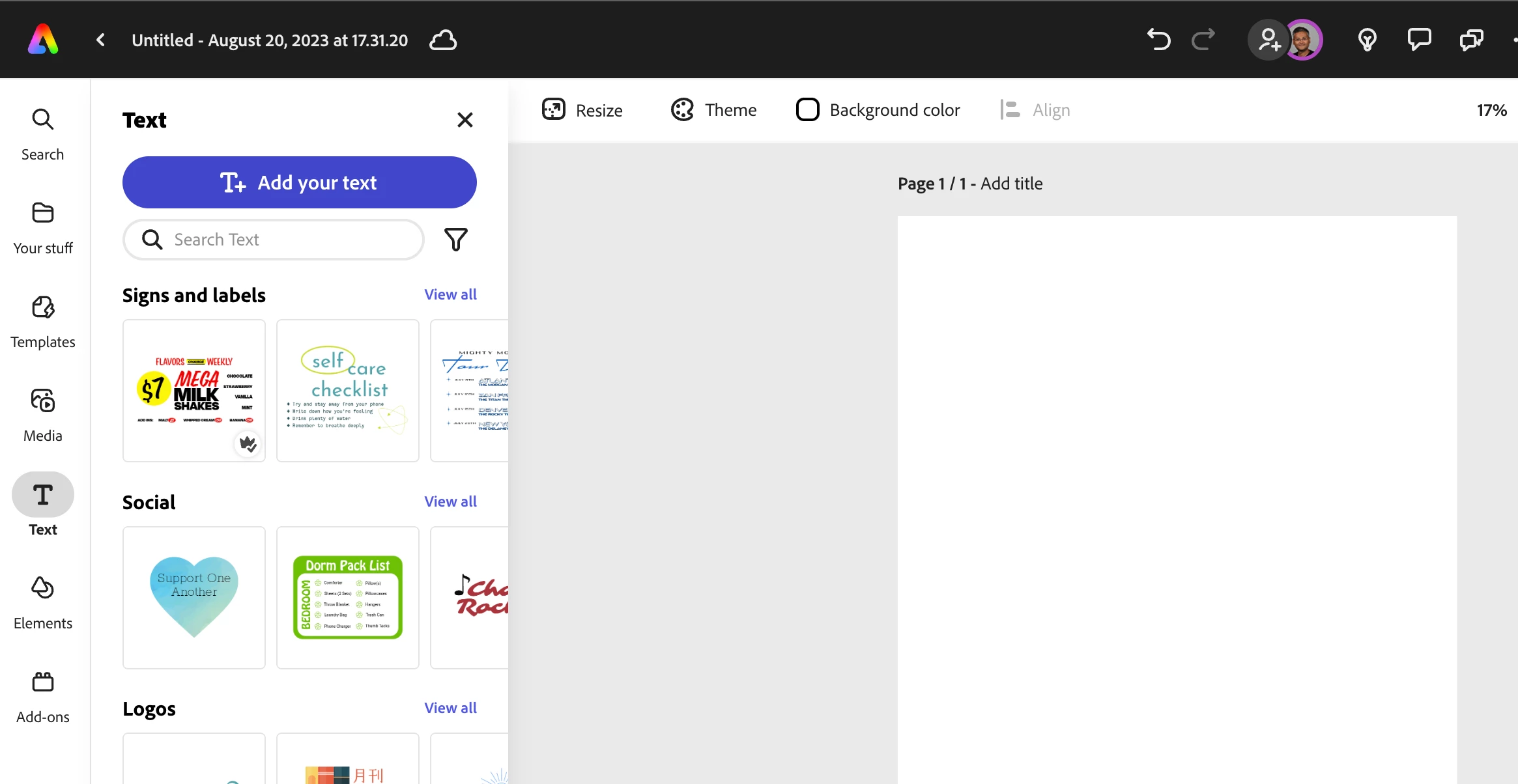Click the undo arrow icon
1518x784 pixels.
click(x=1158, y=40)
